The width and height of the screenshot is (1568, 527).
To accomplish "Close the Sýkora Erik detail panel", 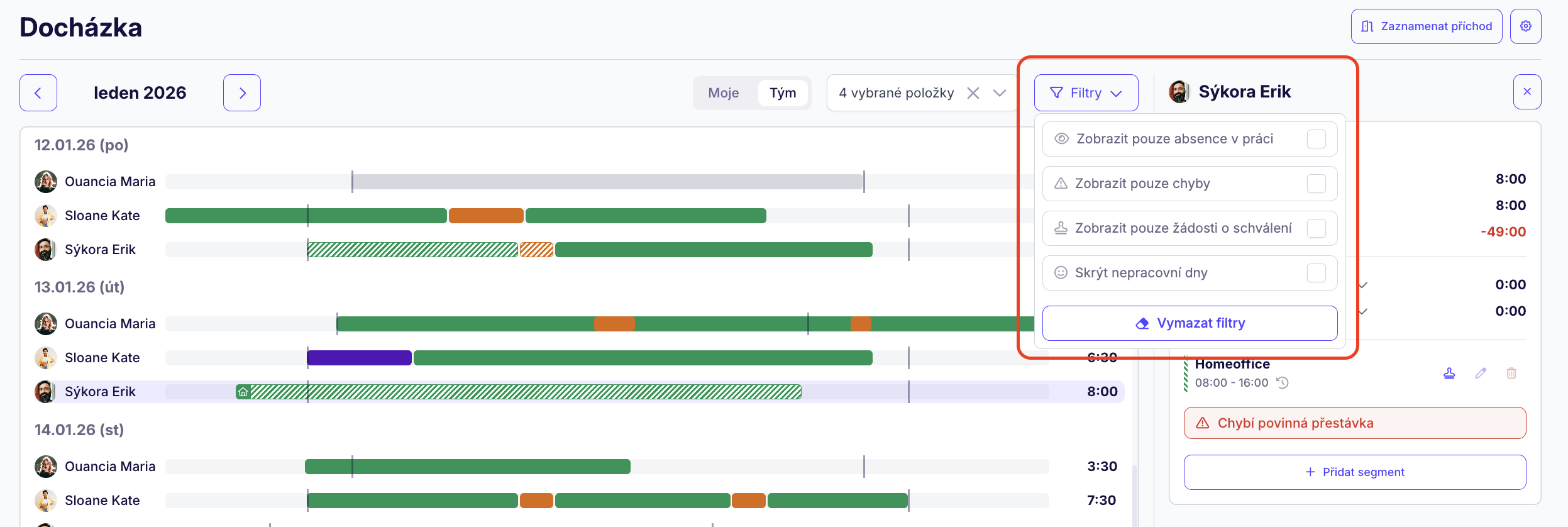I will point(1527,92).
